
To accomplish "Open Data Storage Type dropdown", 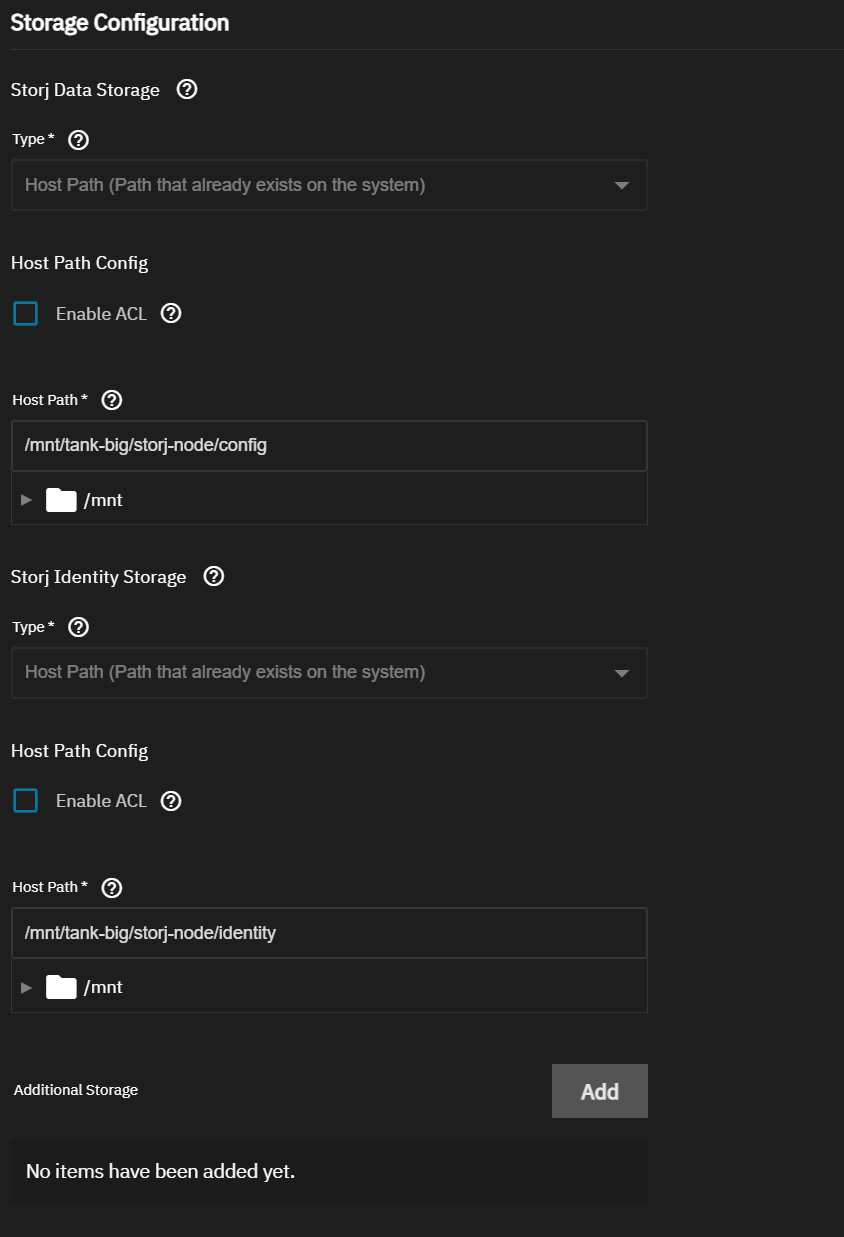I will [x=329, y=185].
